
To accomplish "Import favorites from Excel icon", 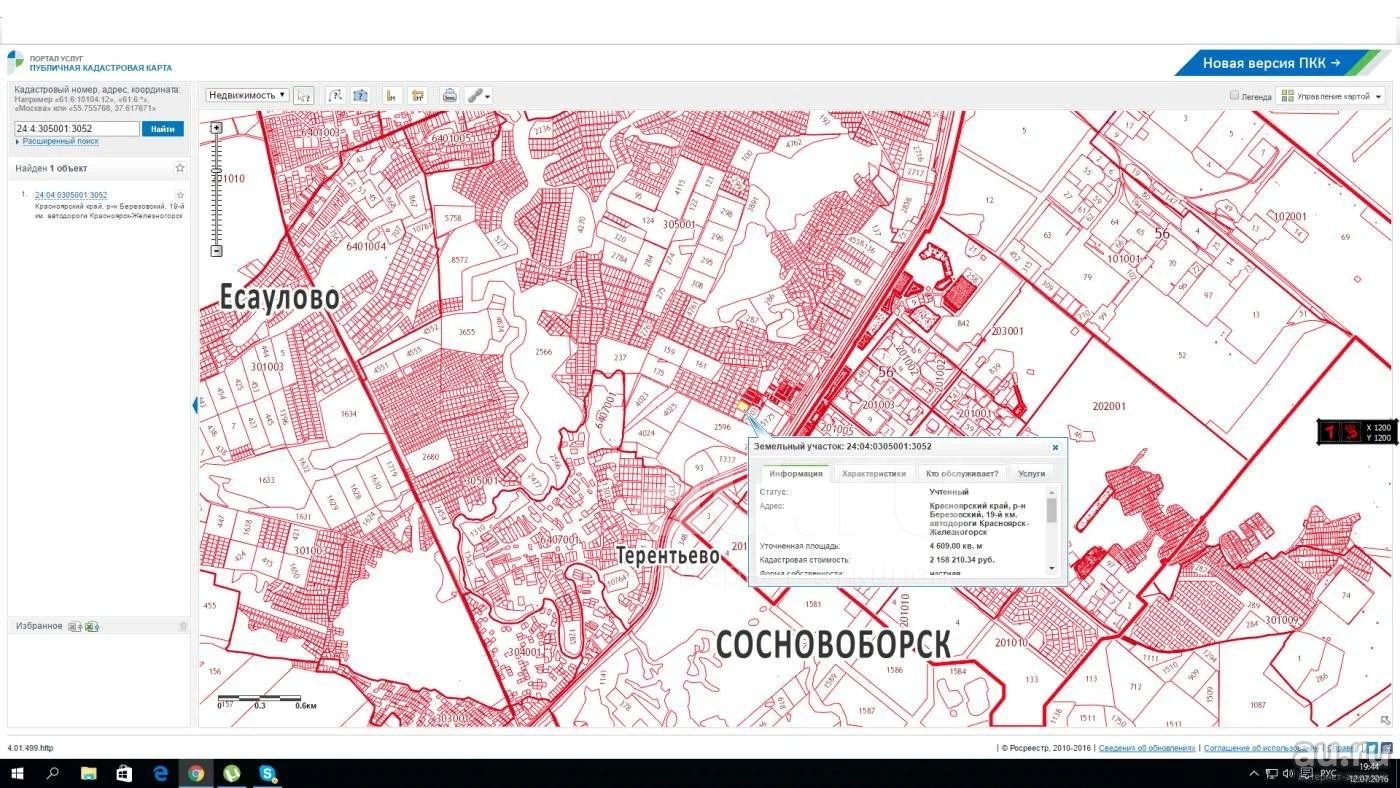I will tap(74, 626).
